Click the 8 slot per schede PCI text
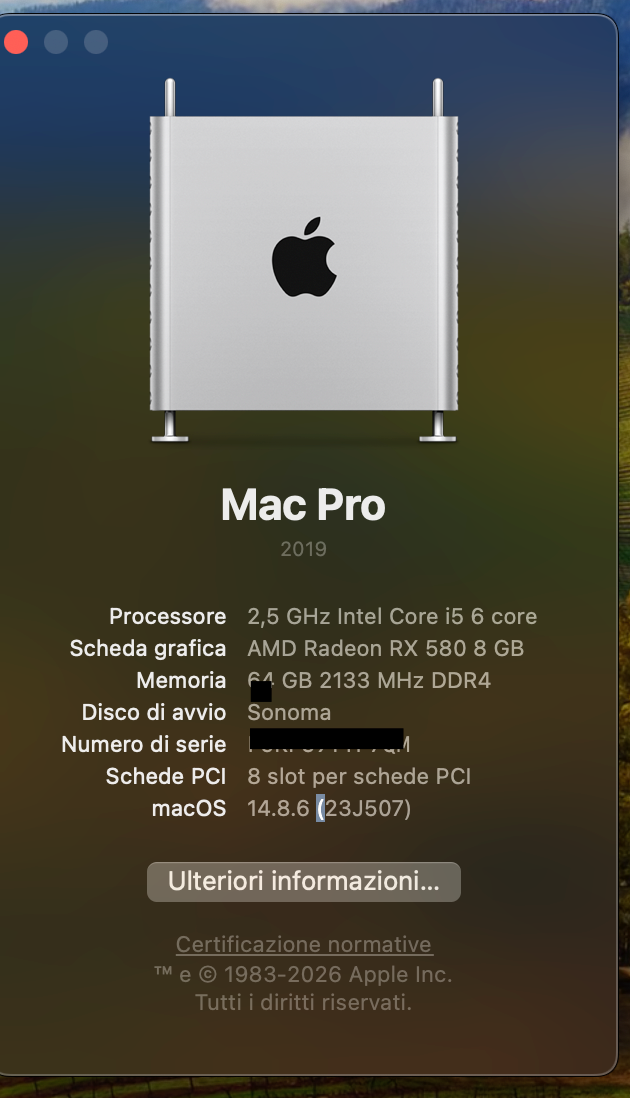Image resolution: width=630 pixels, height=1098 pixels. pyautogui.click(x=359, y=776)
